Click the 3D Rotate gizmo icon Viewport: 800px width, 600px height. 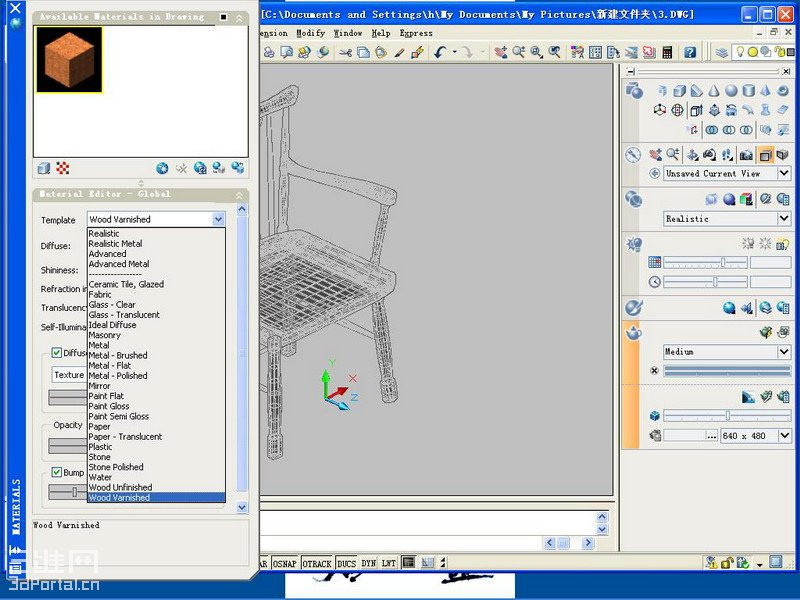pyautogui.click(x=677, y=110)
